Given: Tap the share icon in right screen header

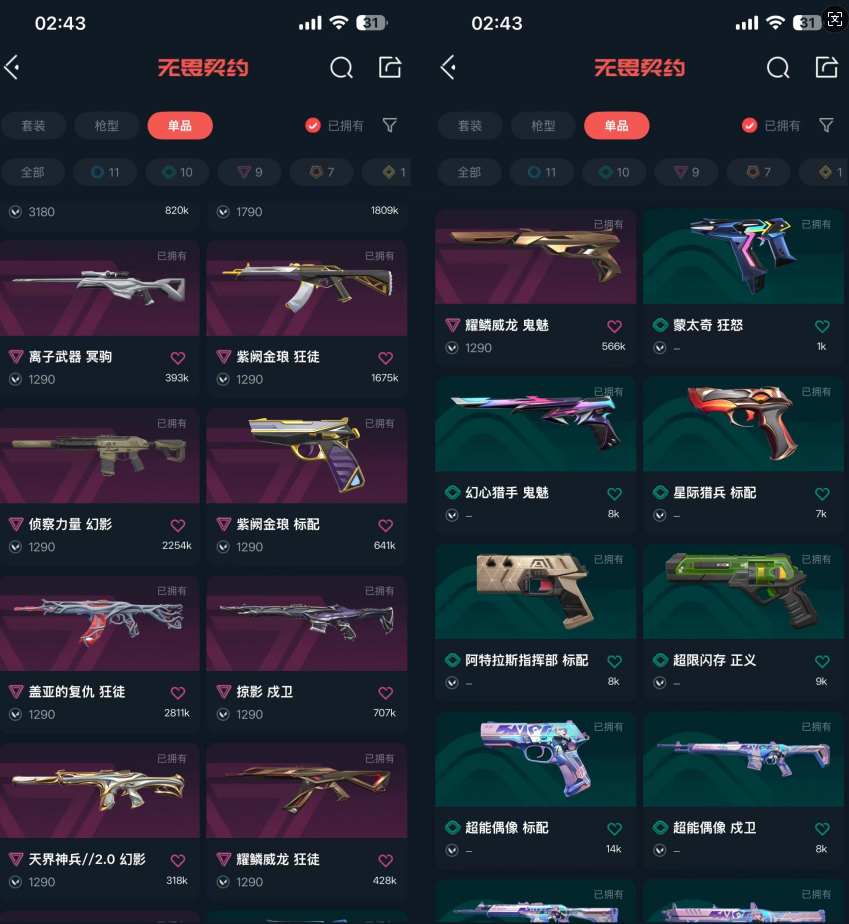Looking at the screenshot, I should click(827, 67).
